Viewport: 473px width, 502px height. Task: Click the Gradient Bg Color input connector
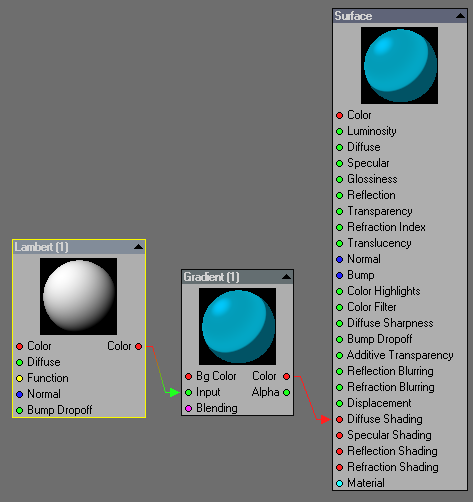(x=188, y=376)
